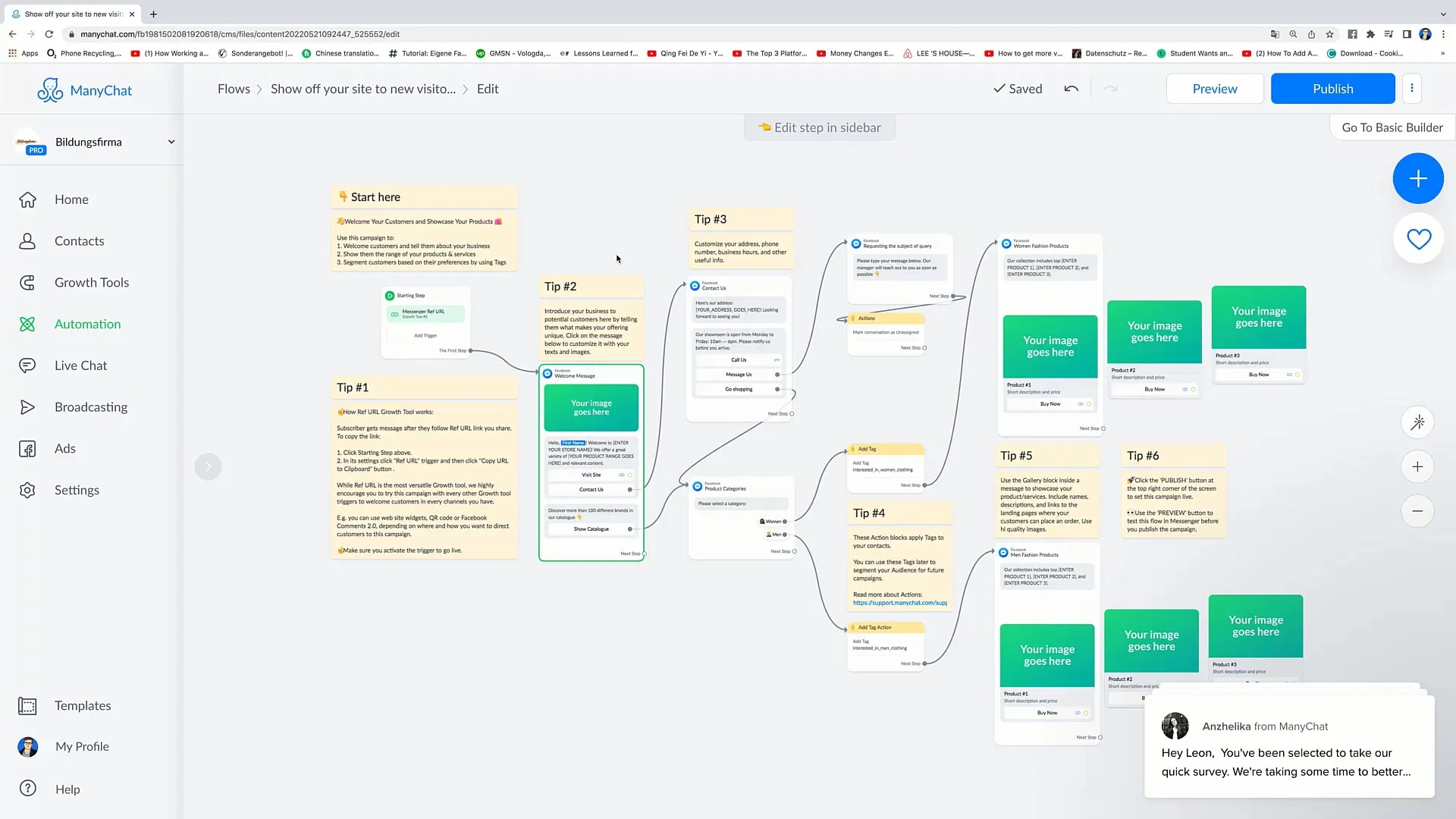The height and width of the screenshot is (819, 1456).
Task: Select the Requesting the subject of query node
Action: (x=899, y=269)
